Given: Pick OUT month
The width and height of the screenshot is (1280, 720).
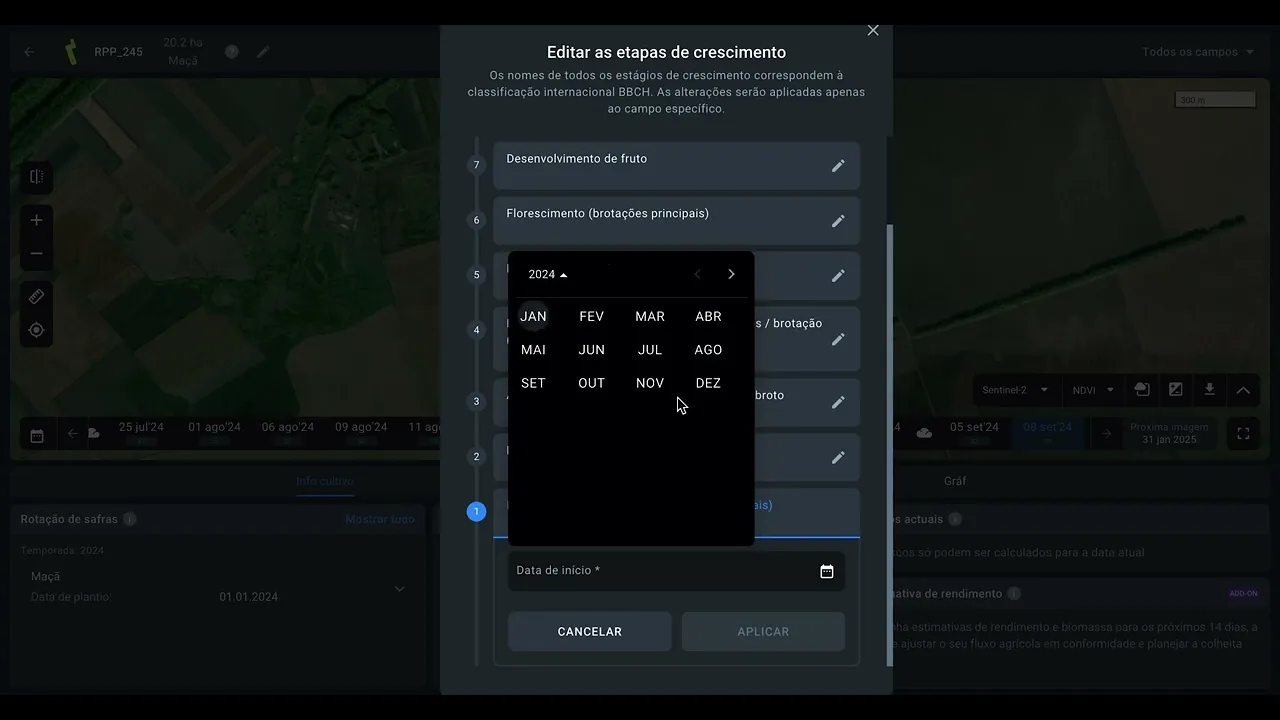Looking at the screenshot, I should tap(591, 383).
